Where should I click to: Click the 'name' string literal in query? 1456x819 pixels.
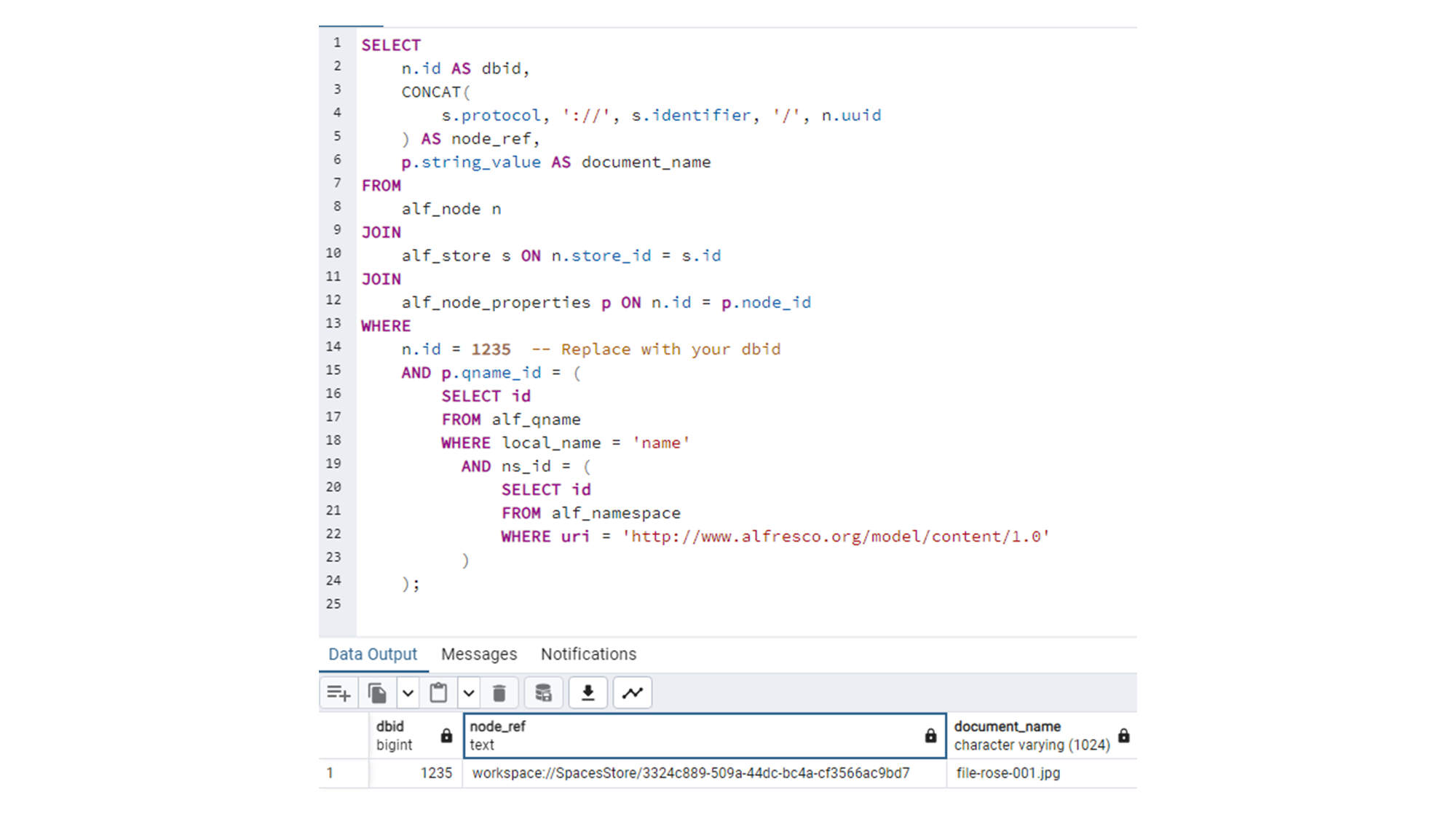661,443
